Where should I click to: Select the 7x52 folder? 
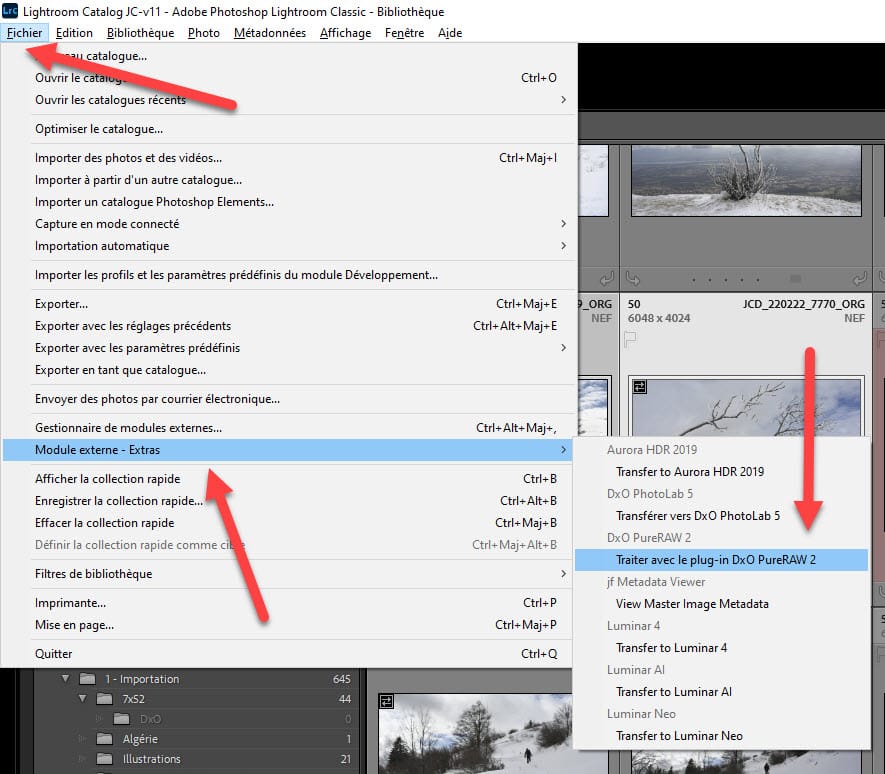[194, 699]
